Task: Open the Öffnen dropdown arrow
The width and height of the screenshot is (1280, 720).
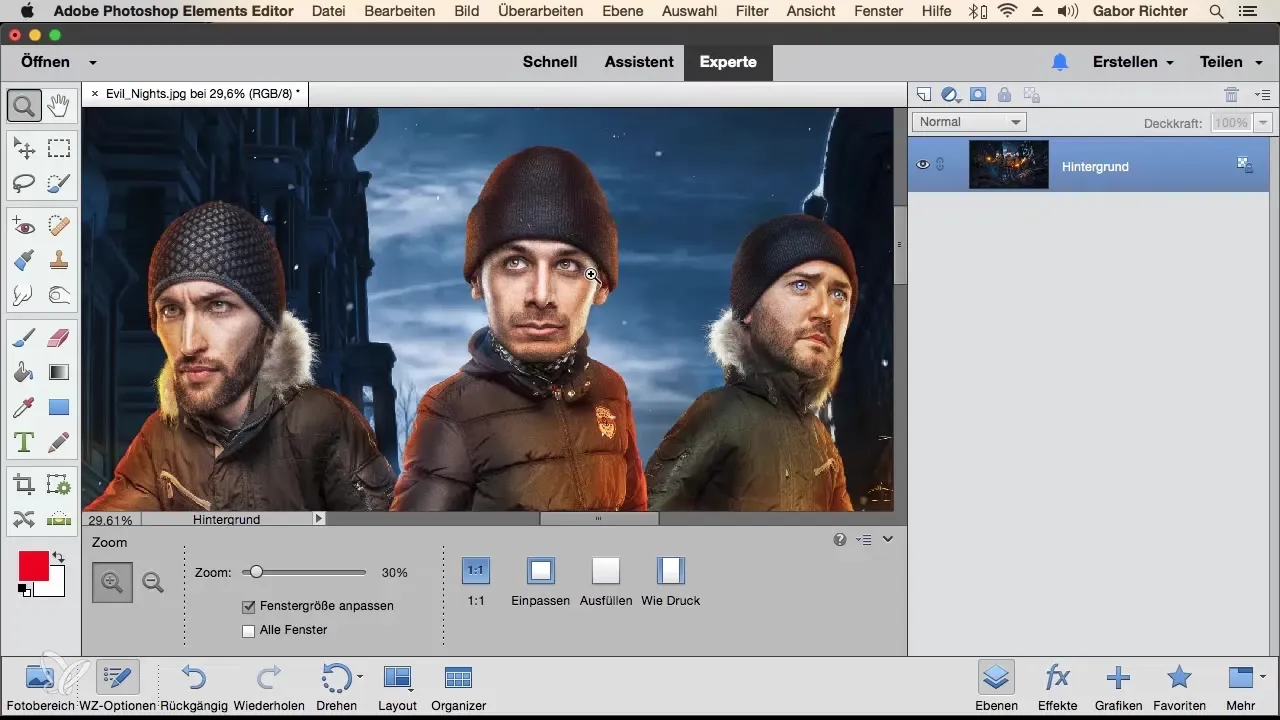Action: (x=93, y=62)
